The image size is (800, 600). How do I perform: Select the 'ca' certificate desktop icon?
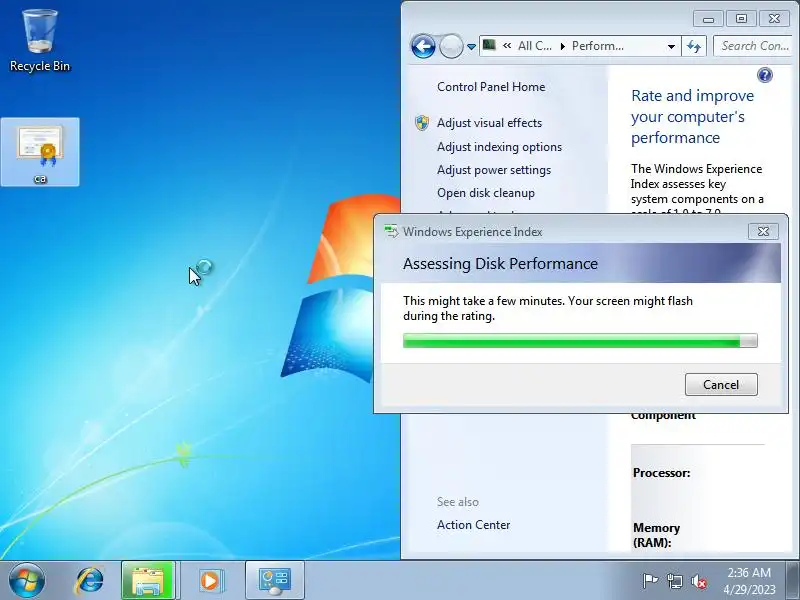click(40, 152)
